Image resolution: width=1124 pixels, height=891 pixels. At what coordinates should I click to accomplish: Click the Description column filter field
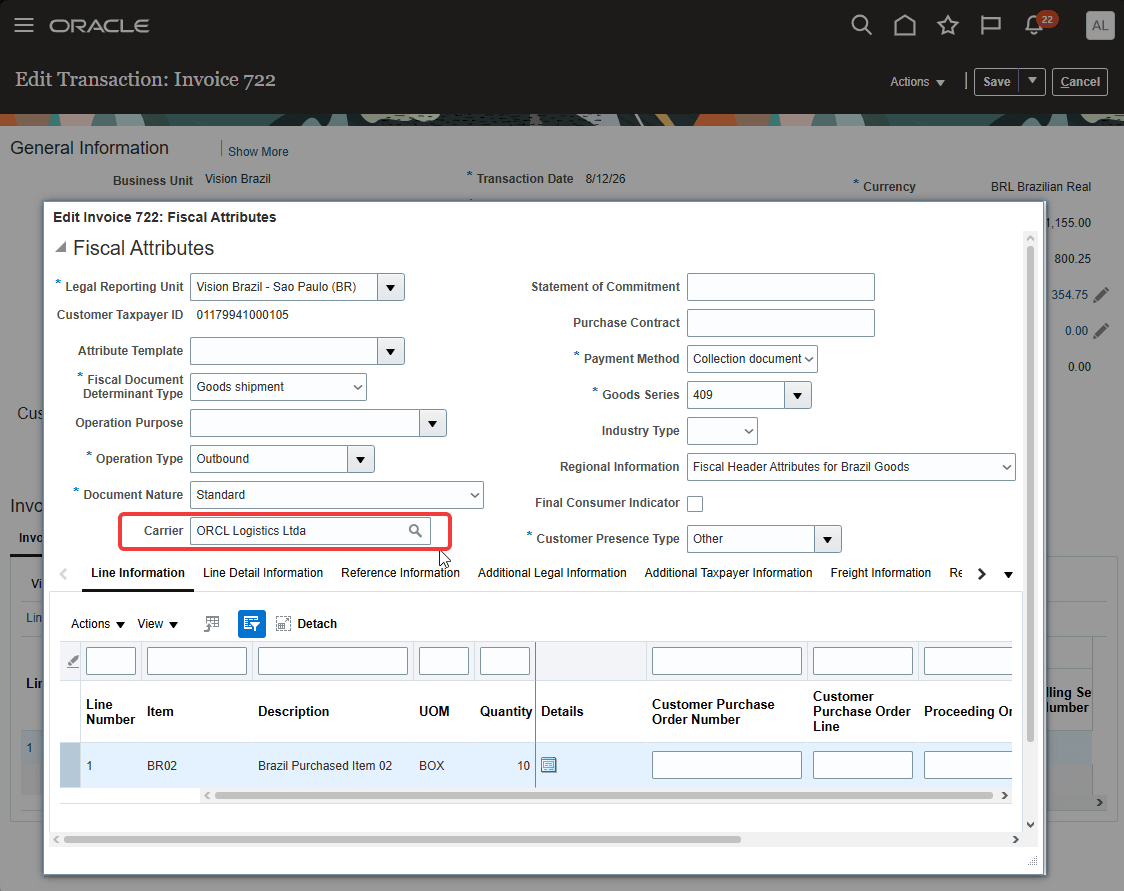click(x=333, y=661)
